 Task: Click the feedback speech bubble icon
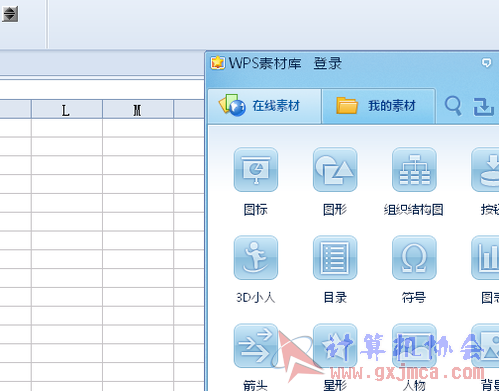coord(486,63)
